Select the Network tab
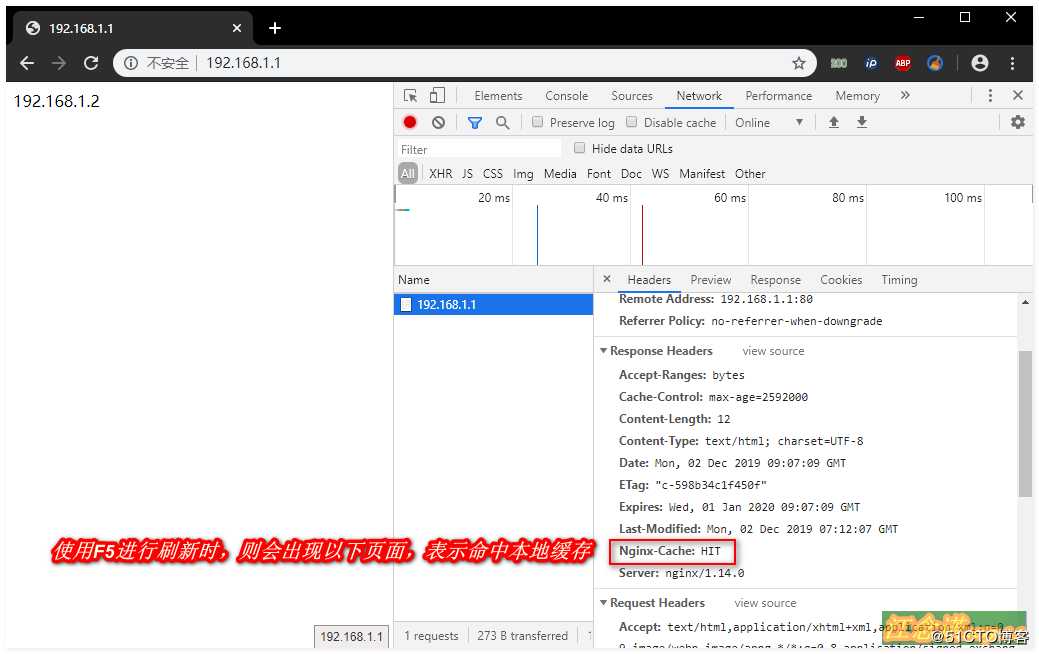 point(699,96)
